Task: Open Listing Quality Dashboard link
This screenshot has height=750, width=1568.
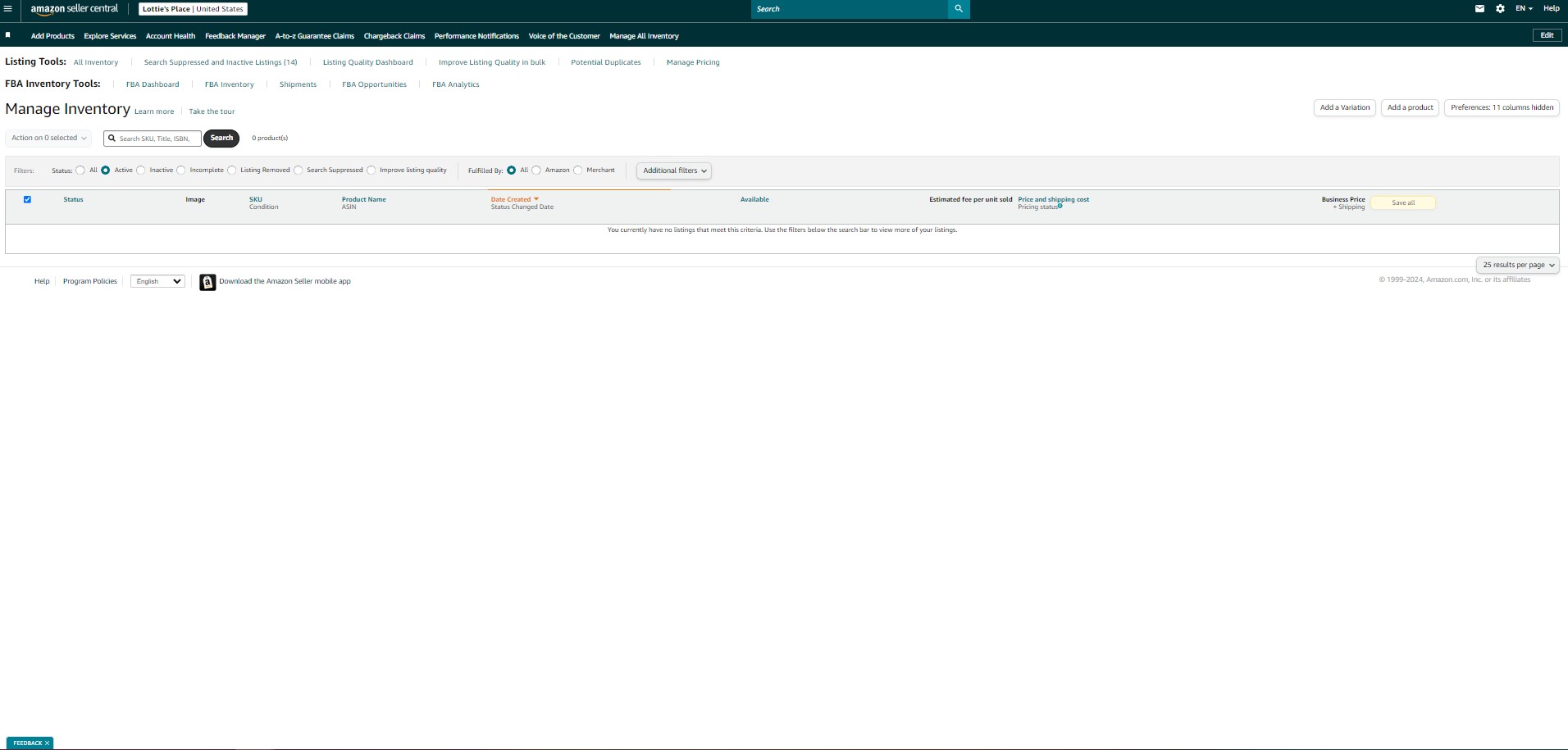Action: coord(368,62)
